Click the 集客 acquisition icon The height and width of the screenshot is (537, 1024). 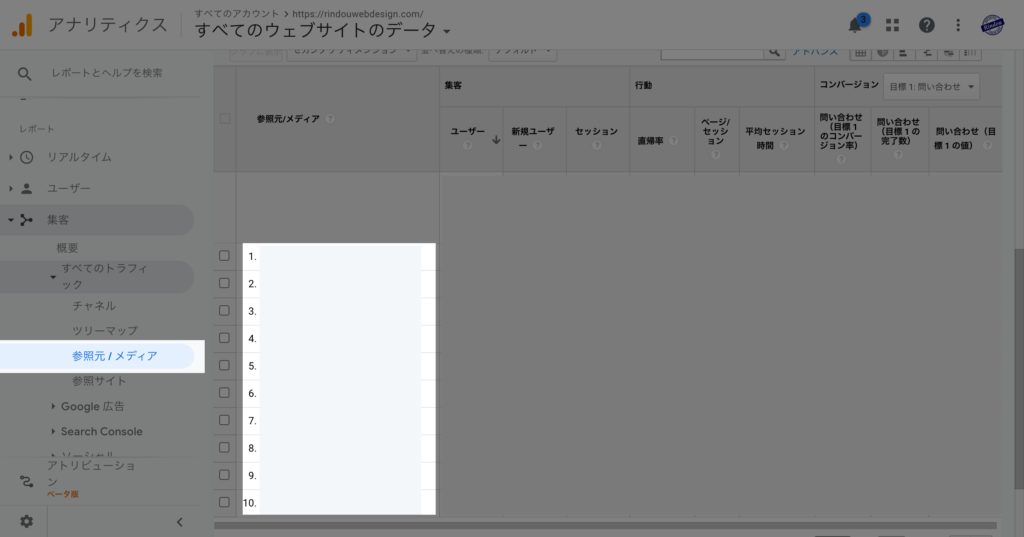26,220
